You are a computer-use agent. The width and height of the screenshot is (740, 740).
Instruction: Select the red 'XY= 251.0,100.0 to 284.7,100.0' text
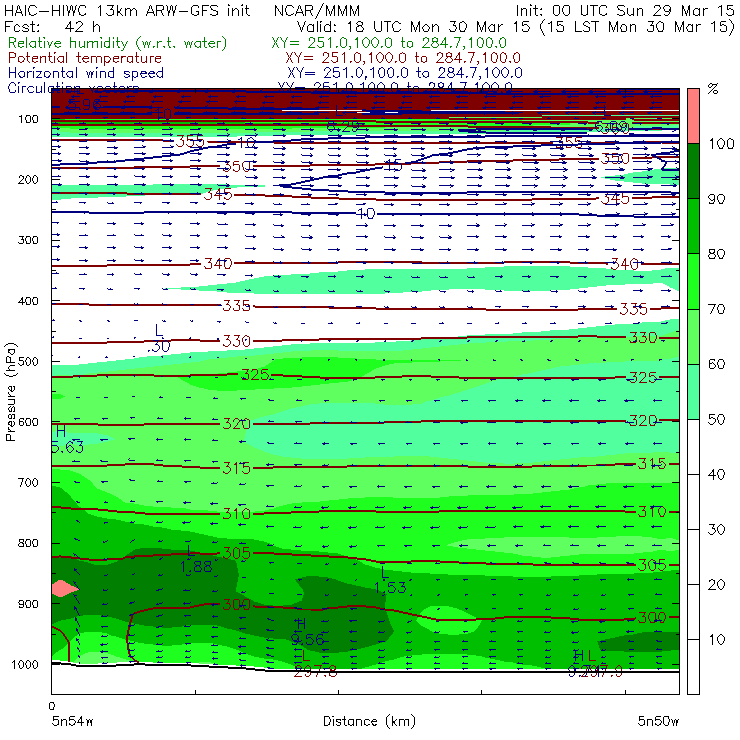pos(403,58)
